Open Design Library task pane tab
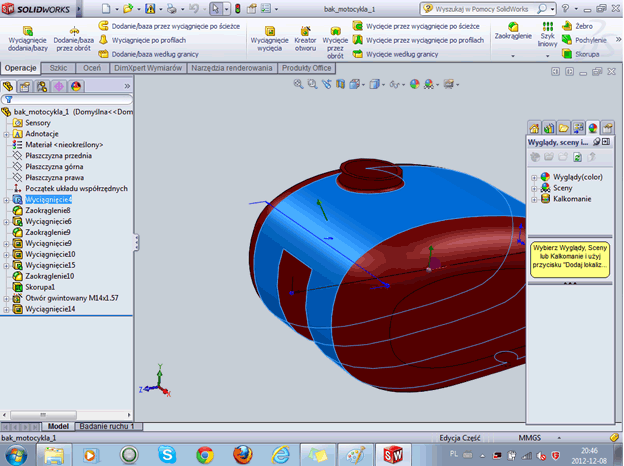This screenshot has width=624, height=466. coord(549,128)
